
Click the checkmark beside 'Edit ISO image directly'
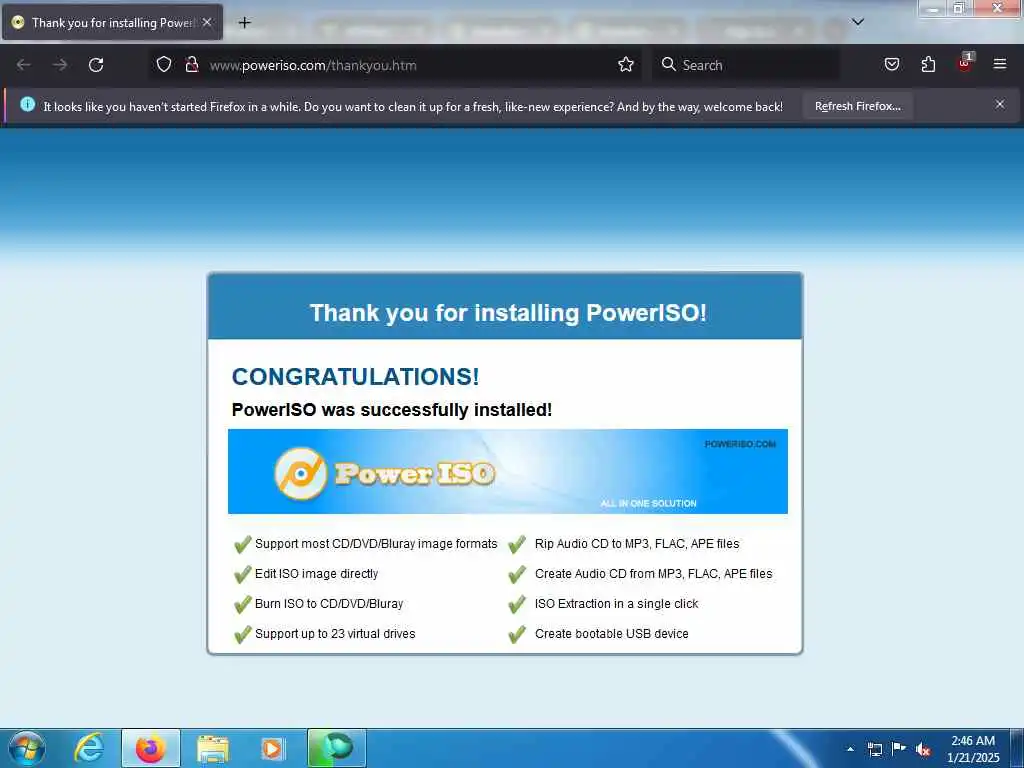click(x=242, y=573)
